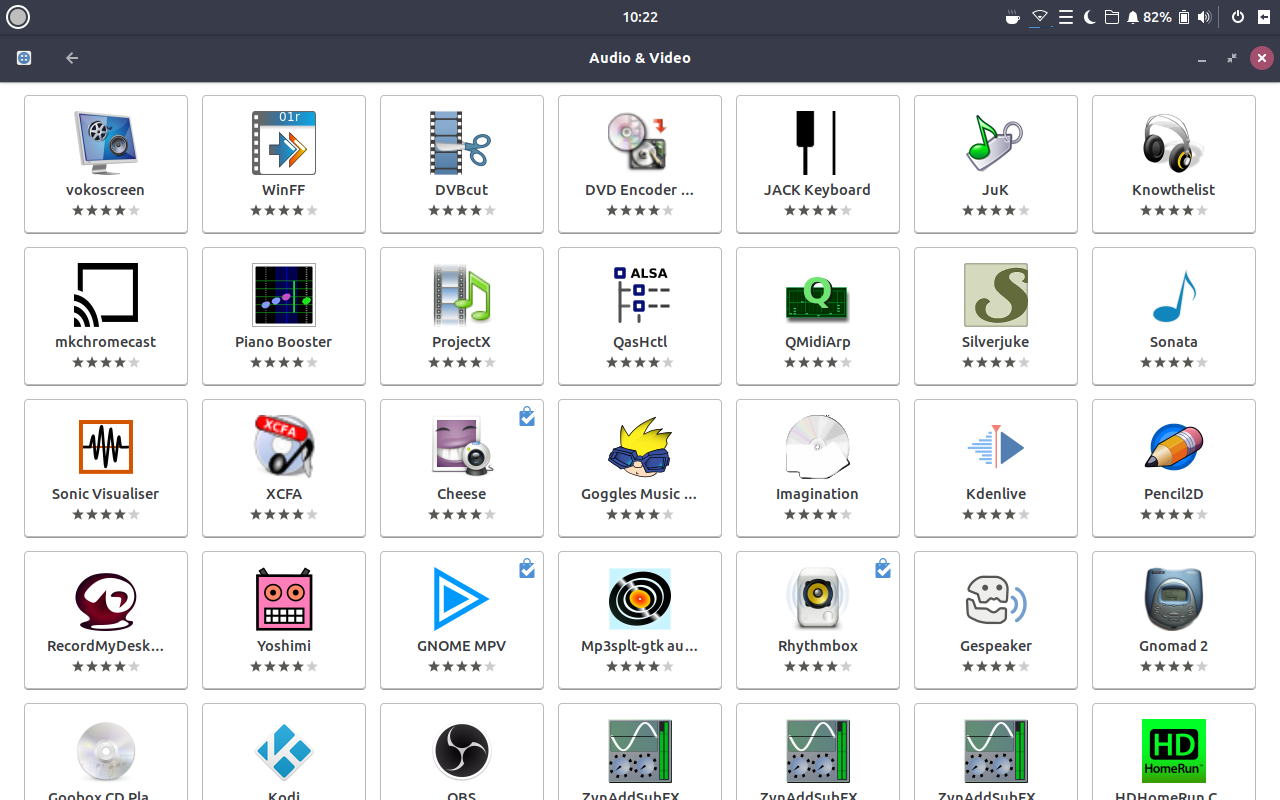Open the Kodi blue diamond icon
The height and width of the screenshot is (800, 1280).
284,751
